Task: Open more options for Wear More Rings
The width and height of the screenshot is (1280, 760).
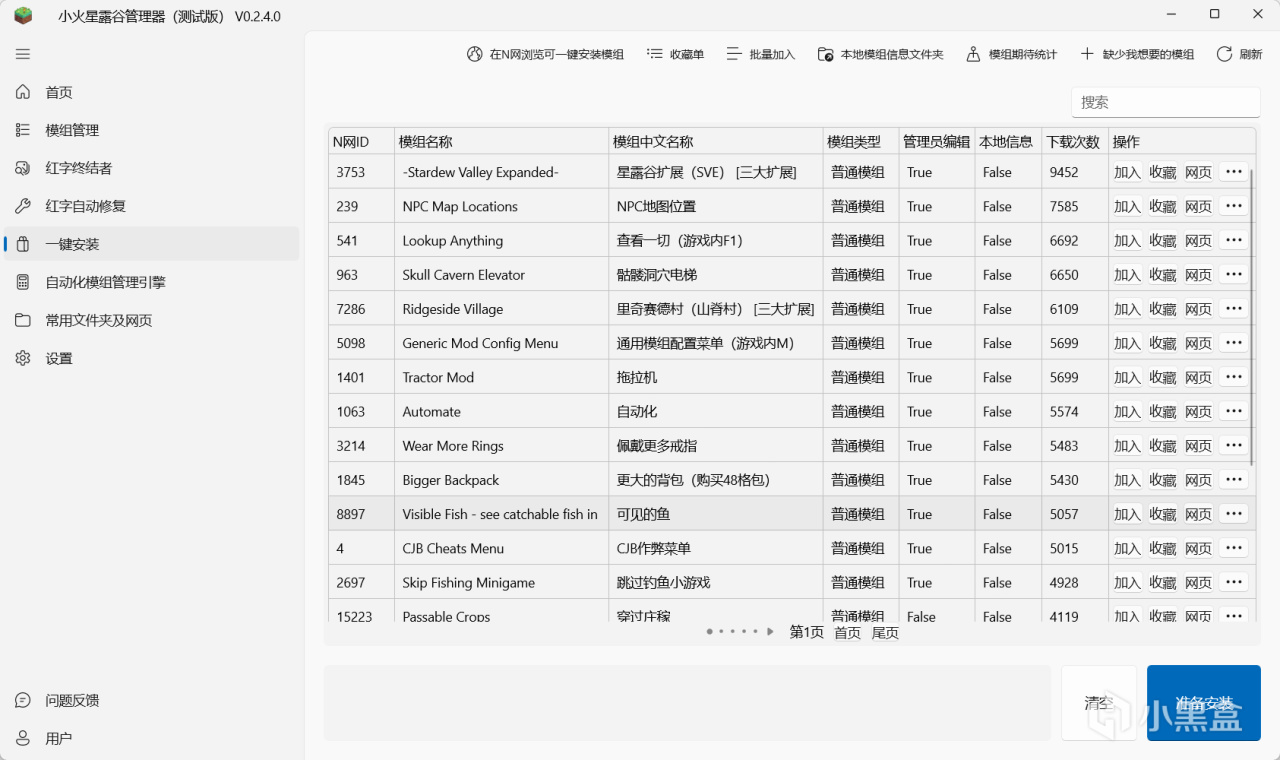Action: click(1233, 445)
